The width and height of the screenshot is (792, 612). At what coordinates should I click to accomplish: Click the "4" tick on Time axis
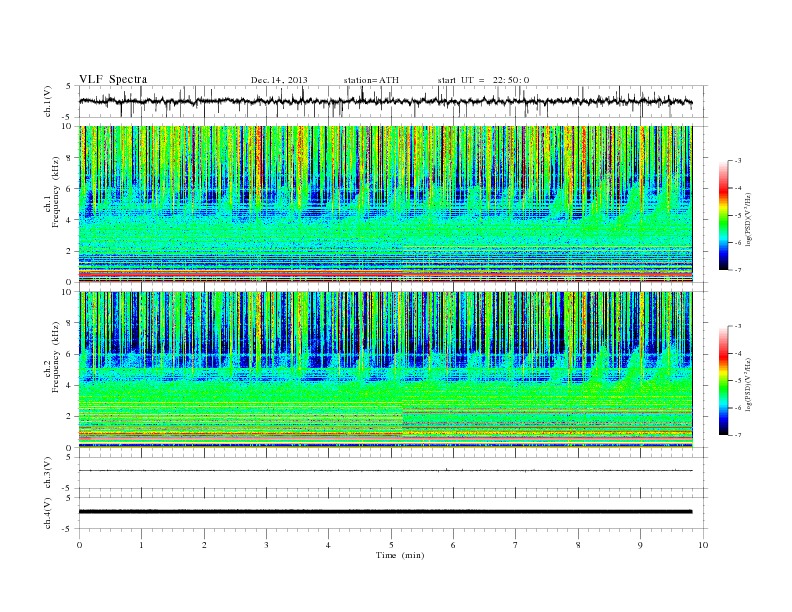328,545
